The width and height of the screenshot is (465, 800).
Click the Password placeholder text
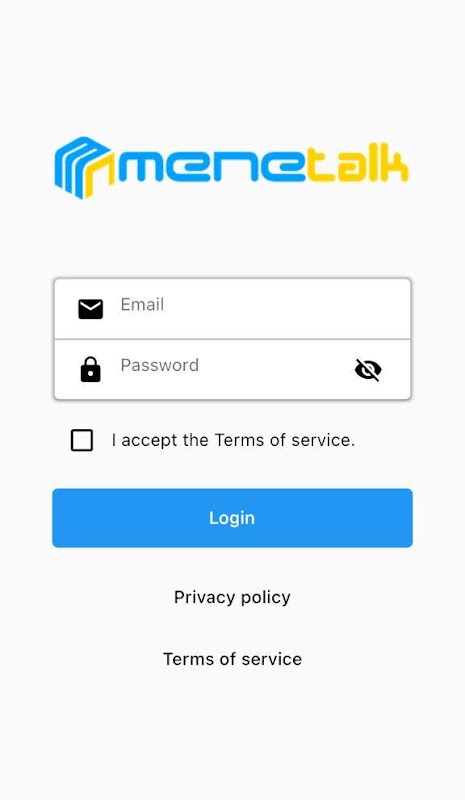160,365
